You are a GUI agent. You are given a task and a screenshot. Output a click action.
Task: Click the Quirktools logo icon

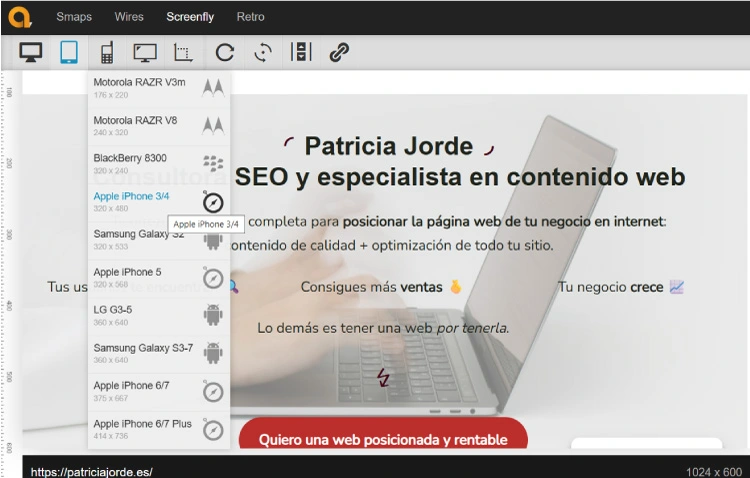[20, 17]
